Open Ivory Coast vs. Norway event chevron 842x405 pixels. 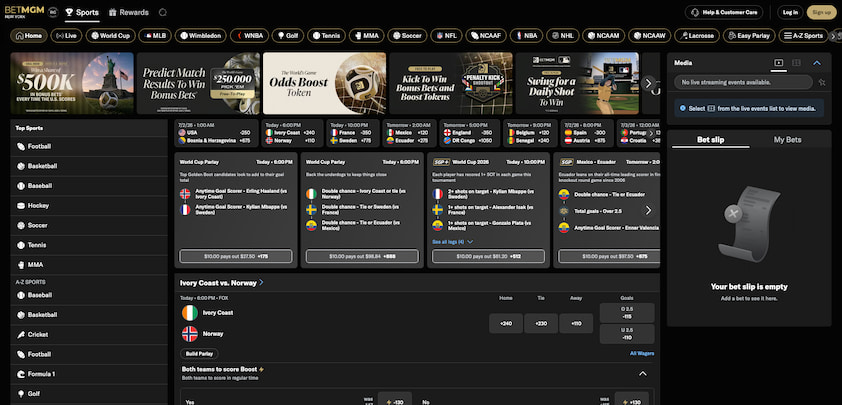(262, 283)
